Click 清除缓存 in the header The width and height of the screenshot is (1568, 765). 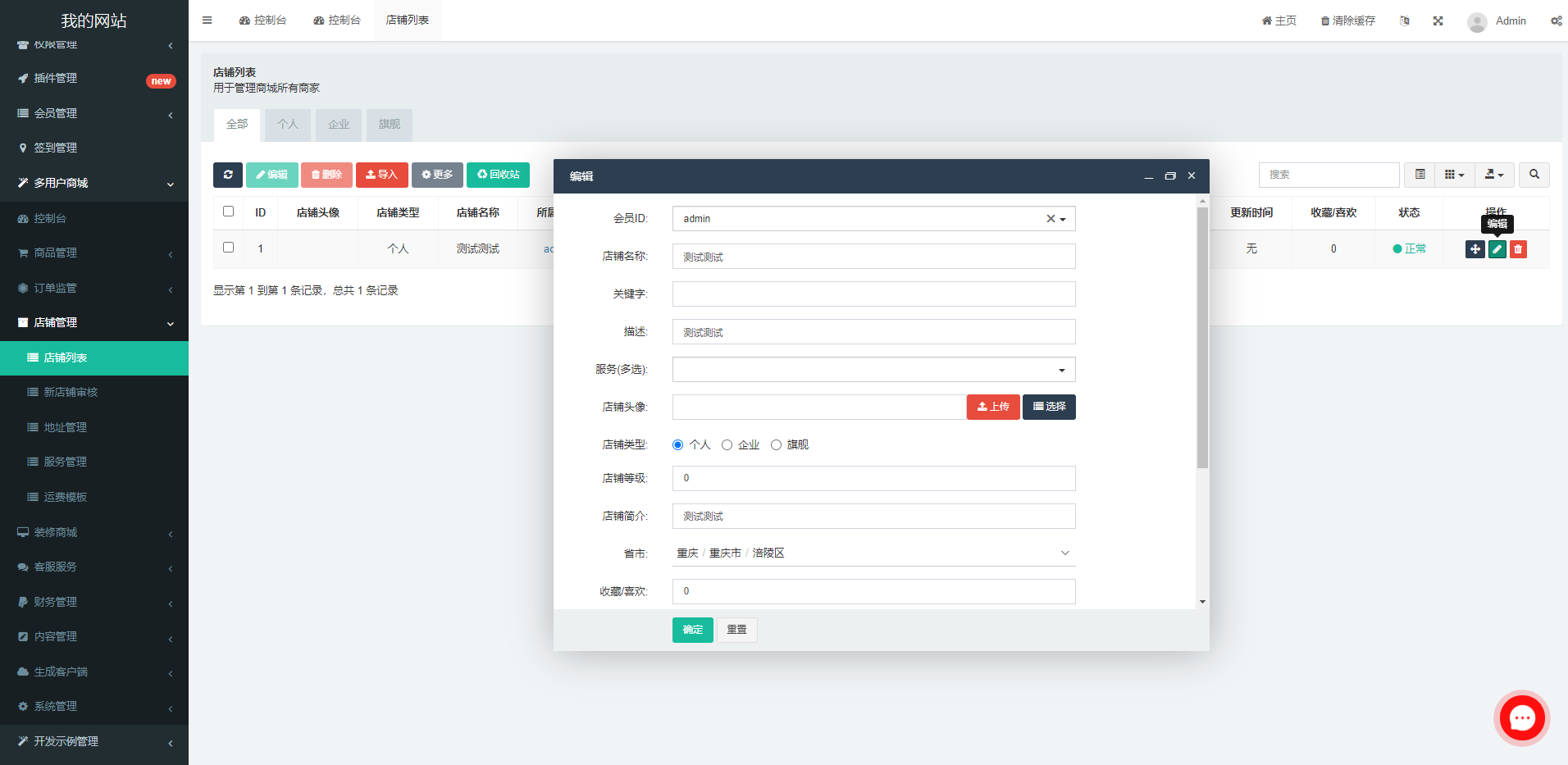click(x=1347, y=20)
